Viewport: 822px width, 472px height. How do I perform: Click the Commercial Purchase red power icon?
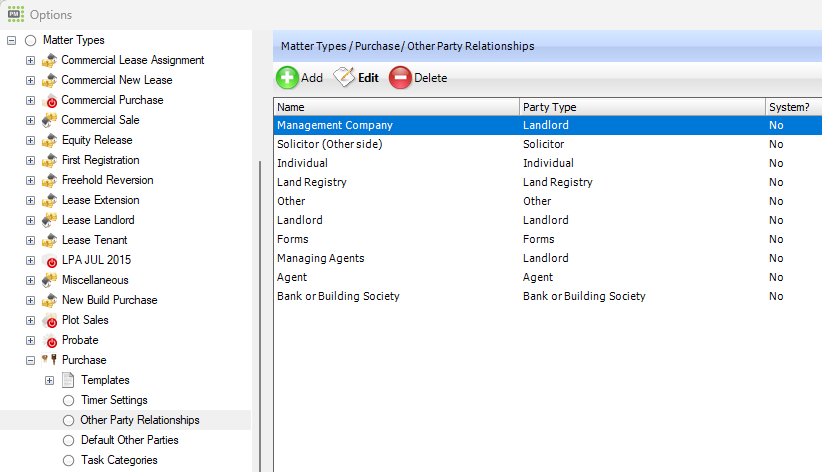pyautogui.click(x=50, y=101)
